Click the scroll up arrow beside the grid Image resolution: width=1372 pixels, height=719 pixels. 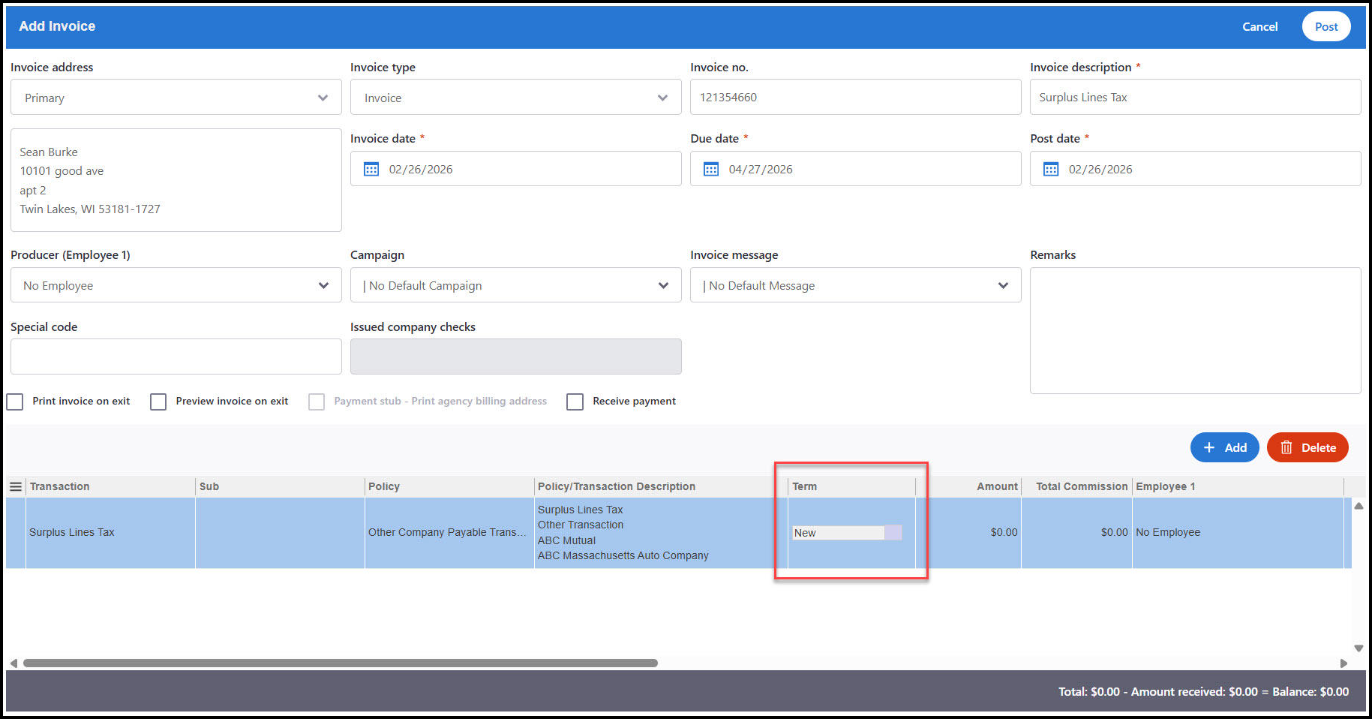click(1358, 506)
